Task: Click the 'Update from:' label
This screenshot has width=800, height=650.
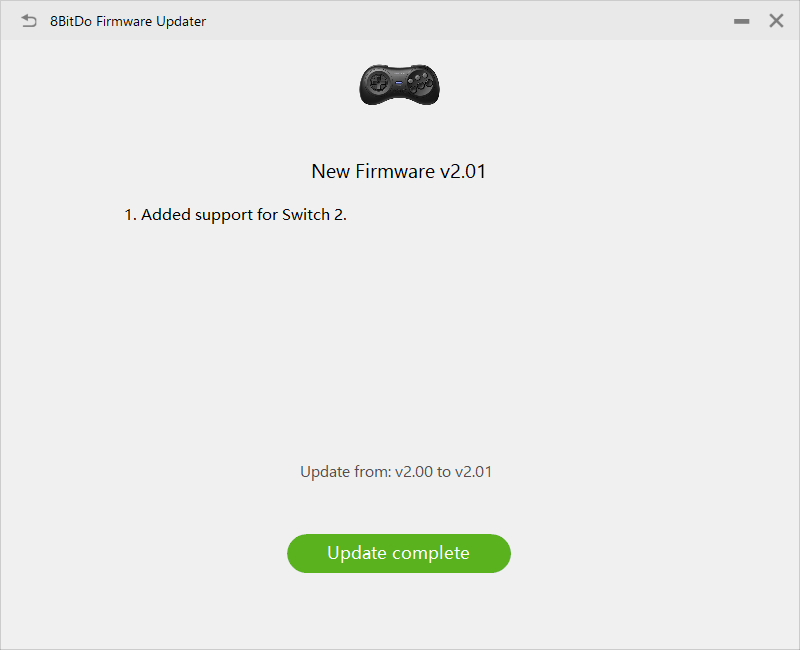Action: [345, 472]
